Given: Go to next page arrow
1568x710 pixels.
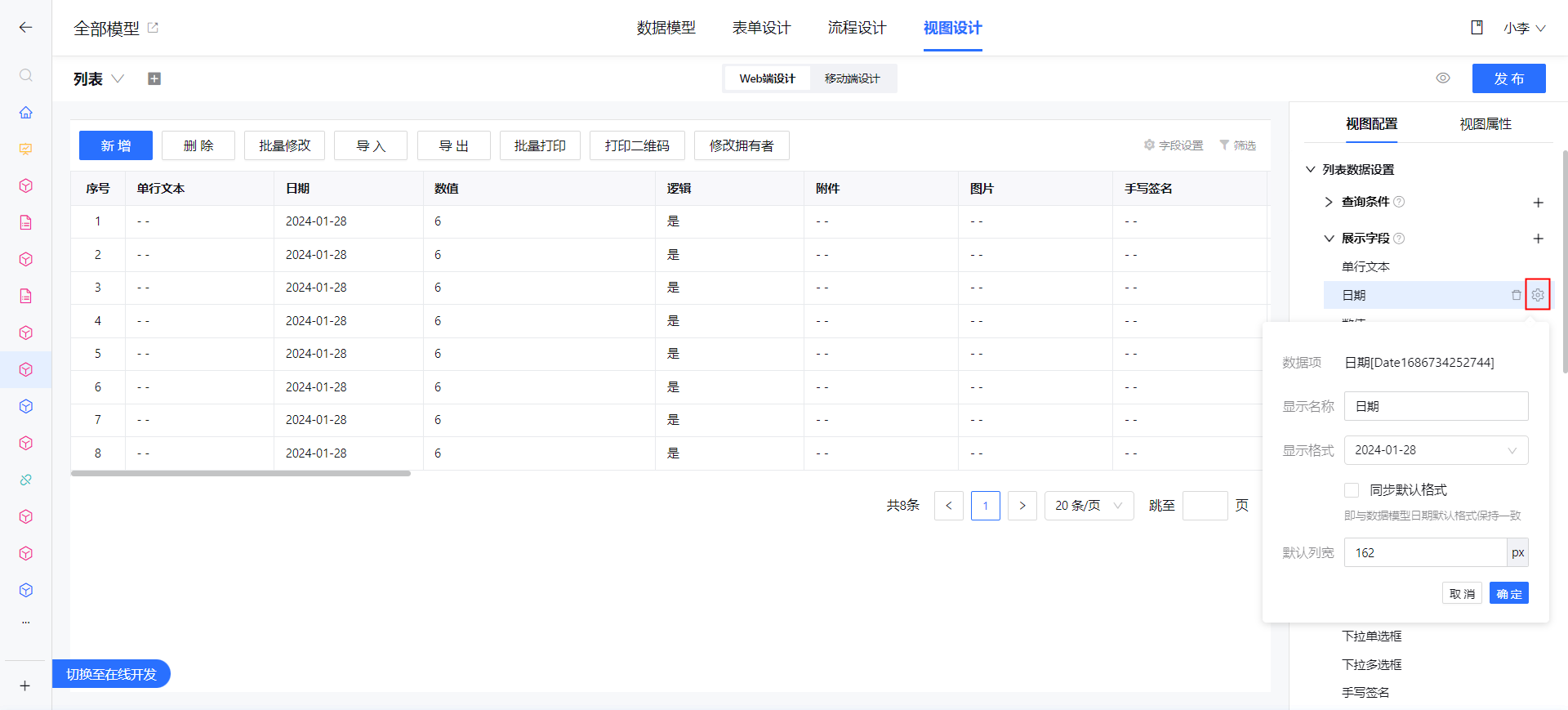Looking at the screenshot, I should (x=1022, y=506).
